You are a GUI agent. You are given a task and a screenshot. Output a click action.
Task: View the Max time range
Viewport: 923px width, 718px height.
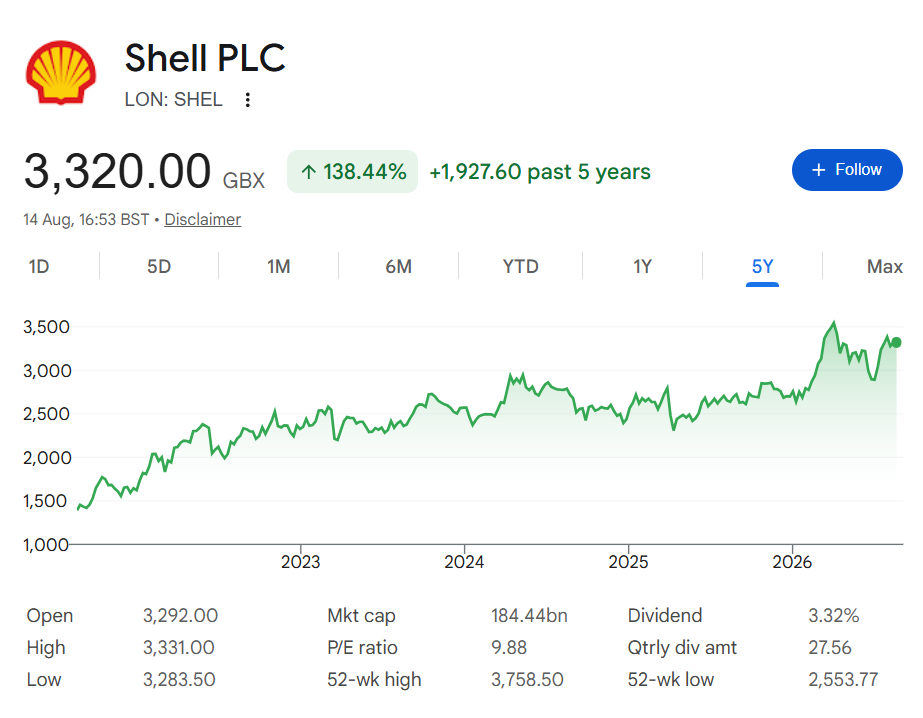(x=884, y=267)
